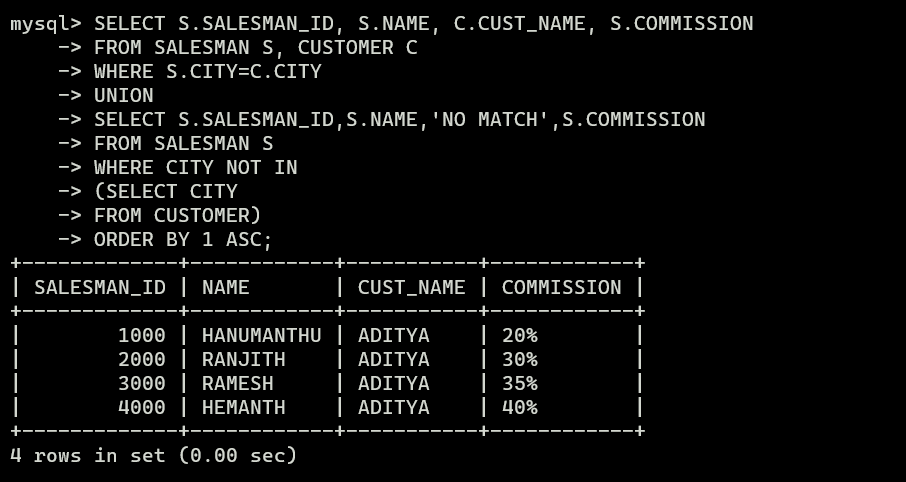Click the UNION keyword line
The width and height of the screenshot is (906, 482).
coord(124,95)
